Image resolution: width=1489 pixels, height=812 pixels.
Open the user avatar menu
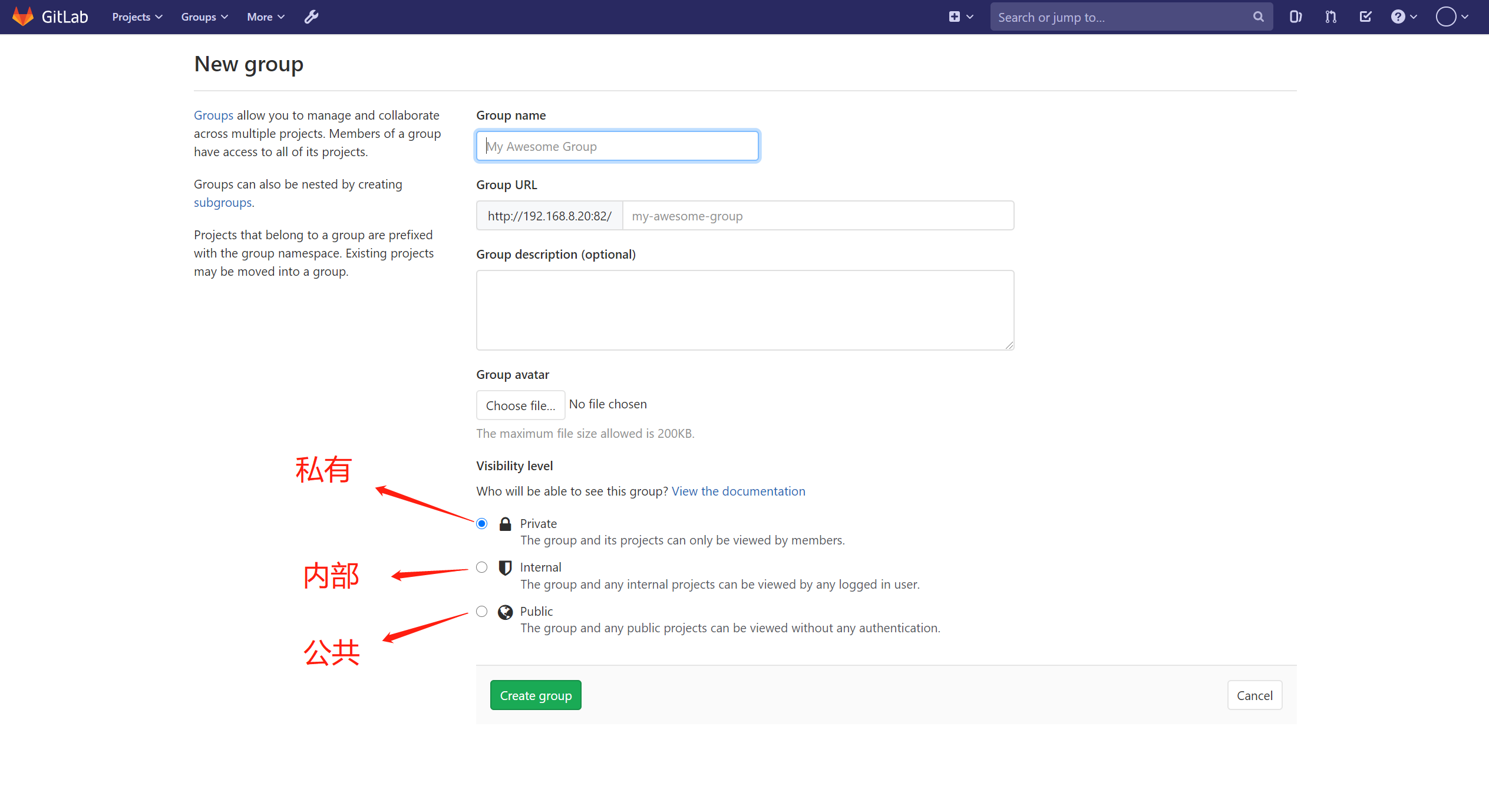point(1452,17)
